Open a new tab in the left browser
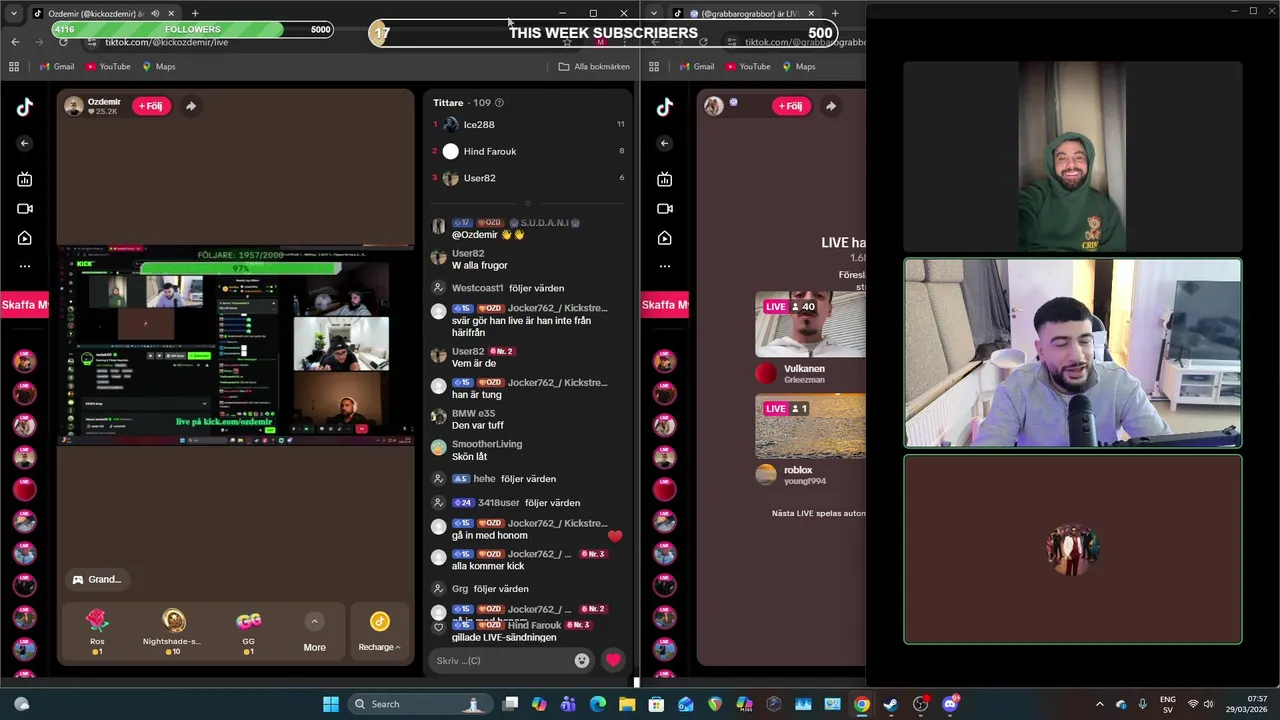1280x720 pixels. (x=195, y=14)
